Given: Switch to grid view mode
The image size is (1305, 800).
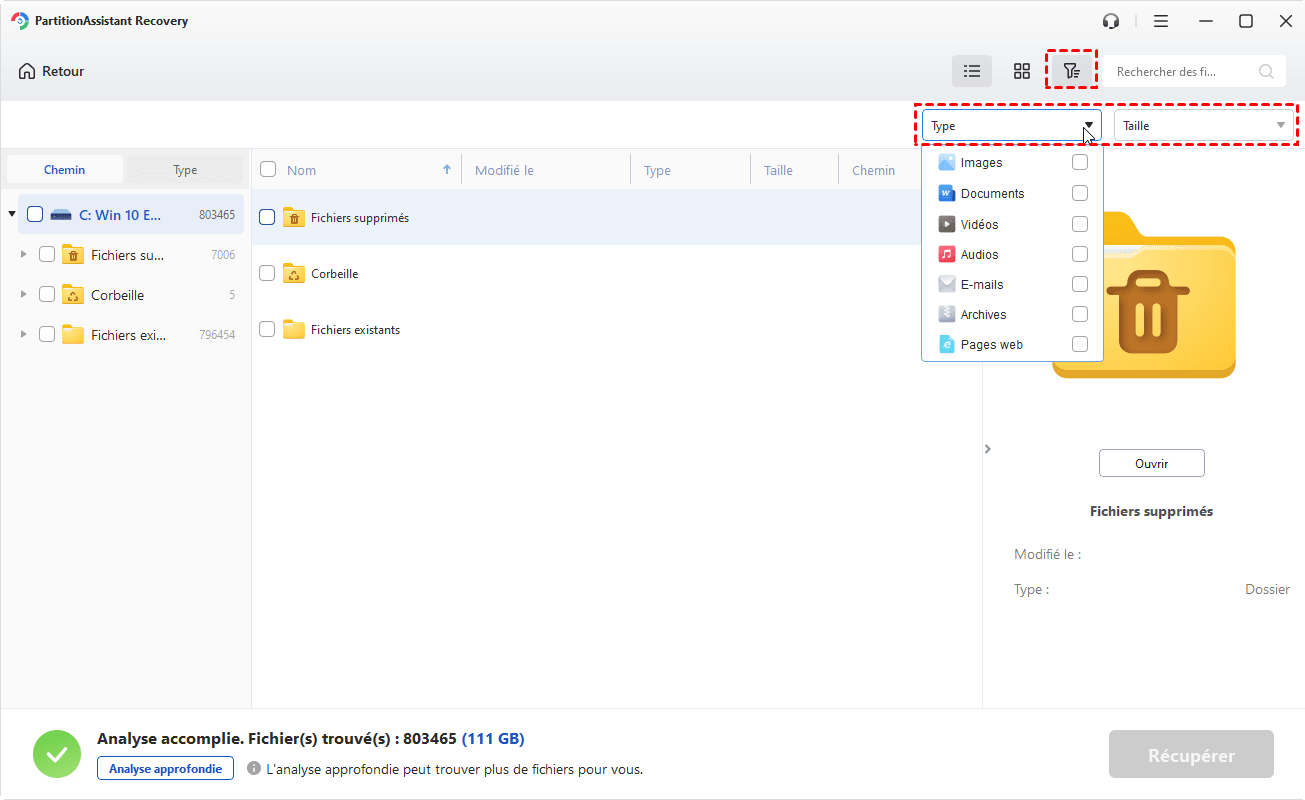Looking at the screenshot, I should (1022, 71).
